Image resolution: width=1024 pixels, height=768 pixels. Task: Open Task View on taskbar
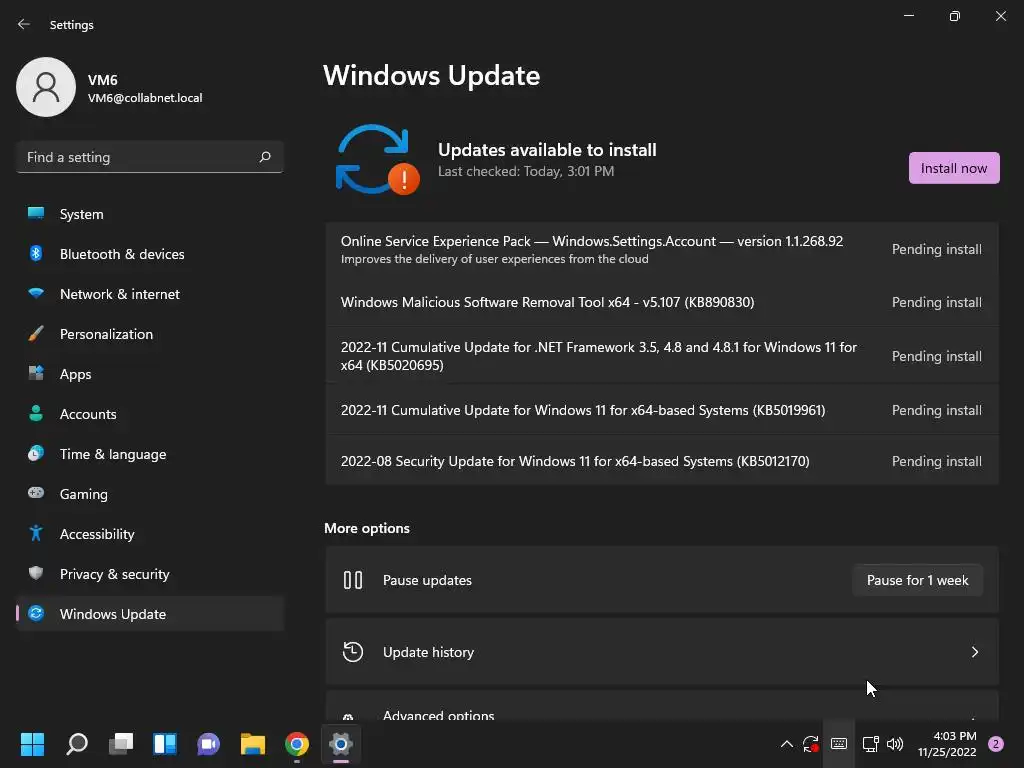(121, 744)
